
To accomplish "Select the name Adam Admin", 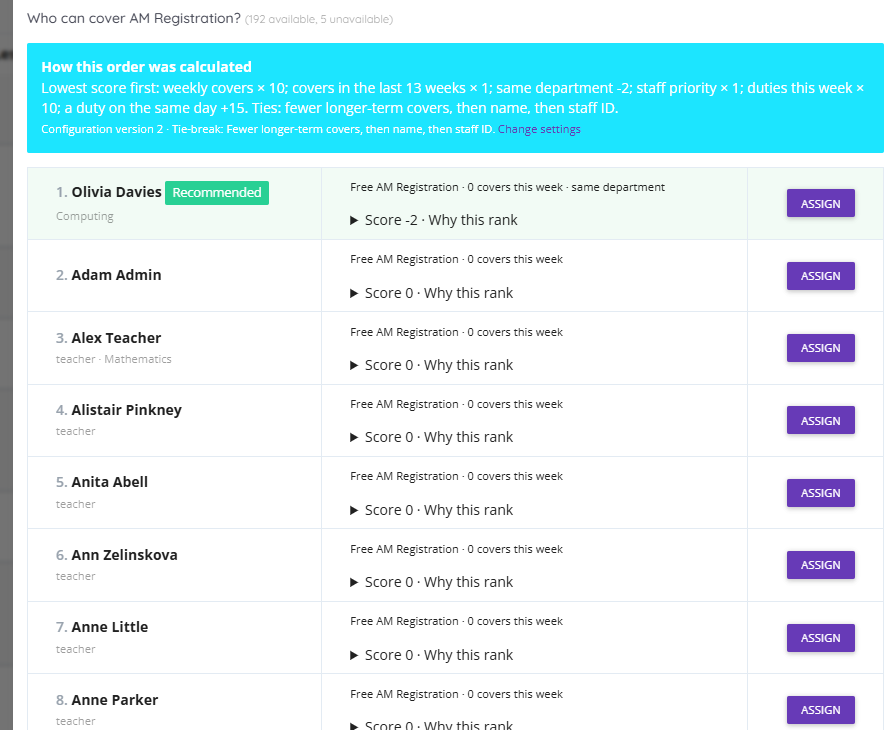I will 116,275.
